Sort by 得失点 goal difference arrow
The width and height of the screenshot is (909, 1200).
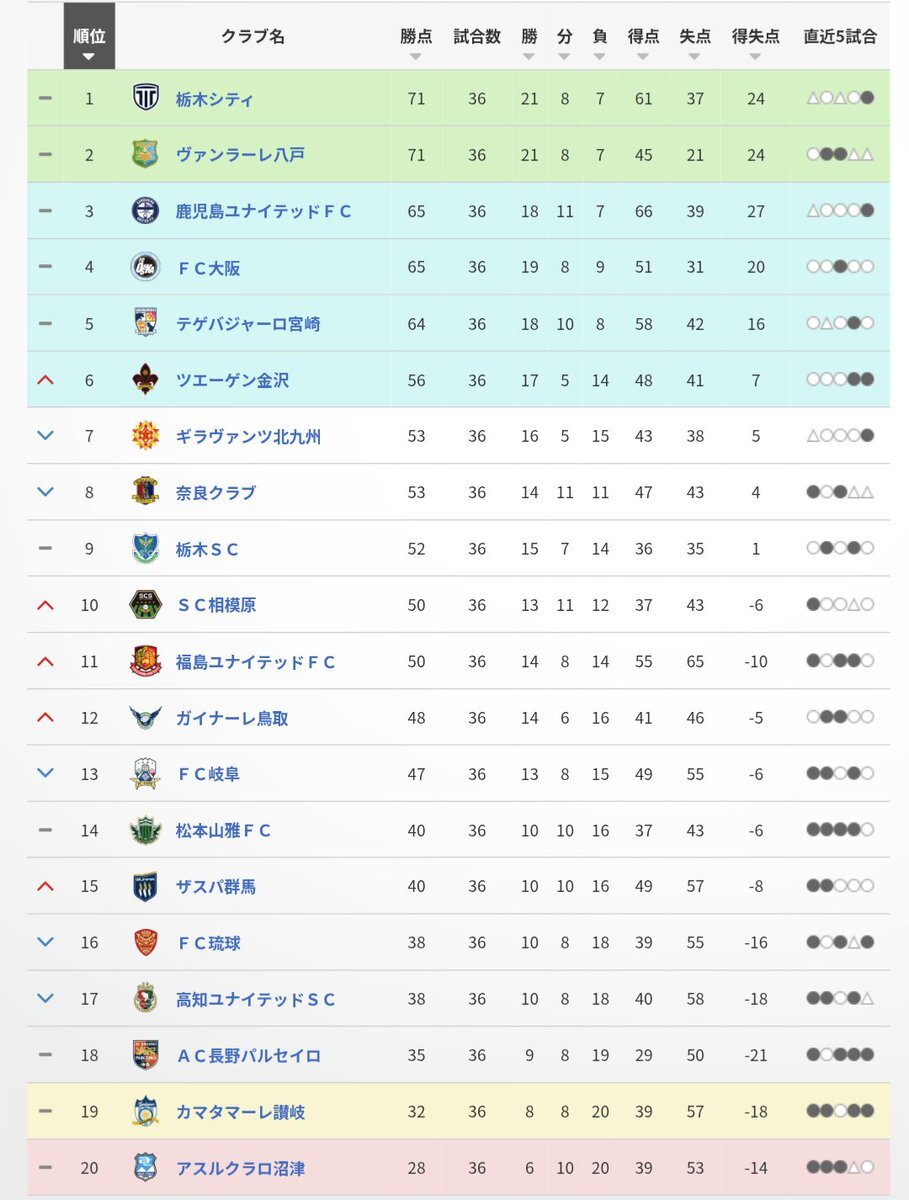755,56
